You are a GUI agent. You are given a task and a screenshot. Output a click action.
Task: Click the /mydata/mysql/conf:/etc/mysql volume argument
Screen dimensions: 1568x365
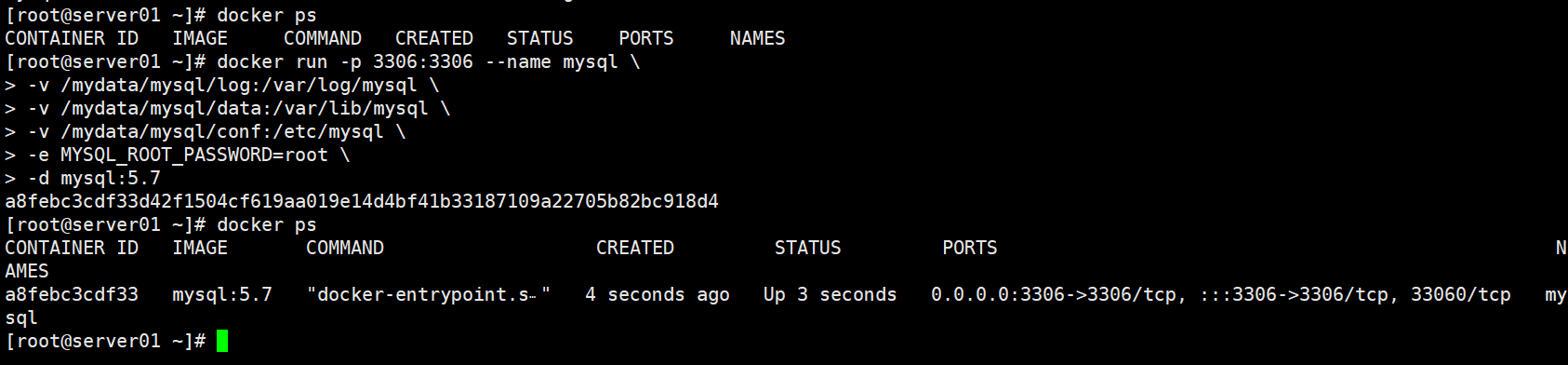pos(222,131)
